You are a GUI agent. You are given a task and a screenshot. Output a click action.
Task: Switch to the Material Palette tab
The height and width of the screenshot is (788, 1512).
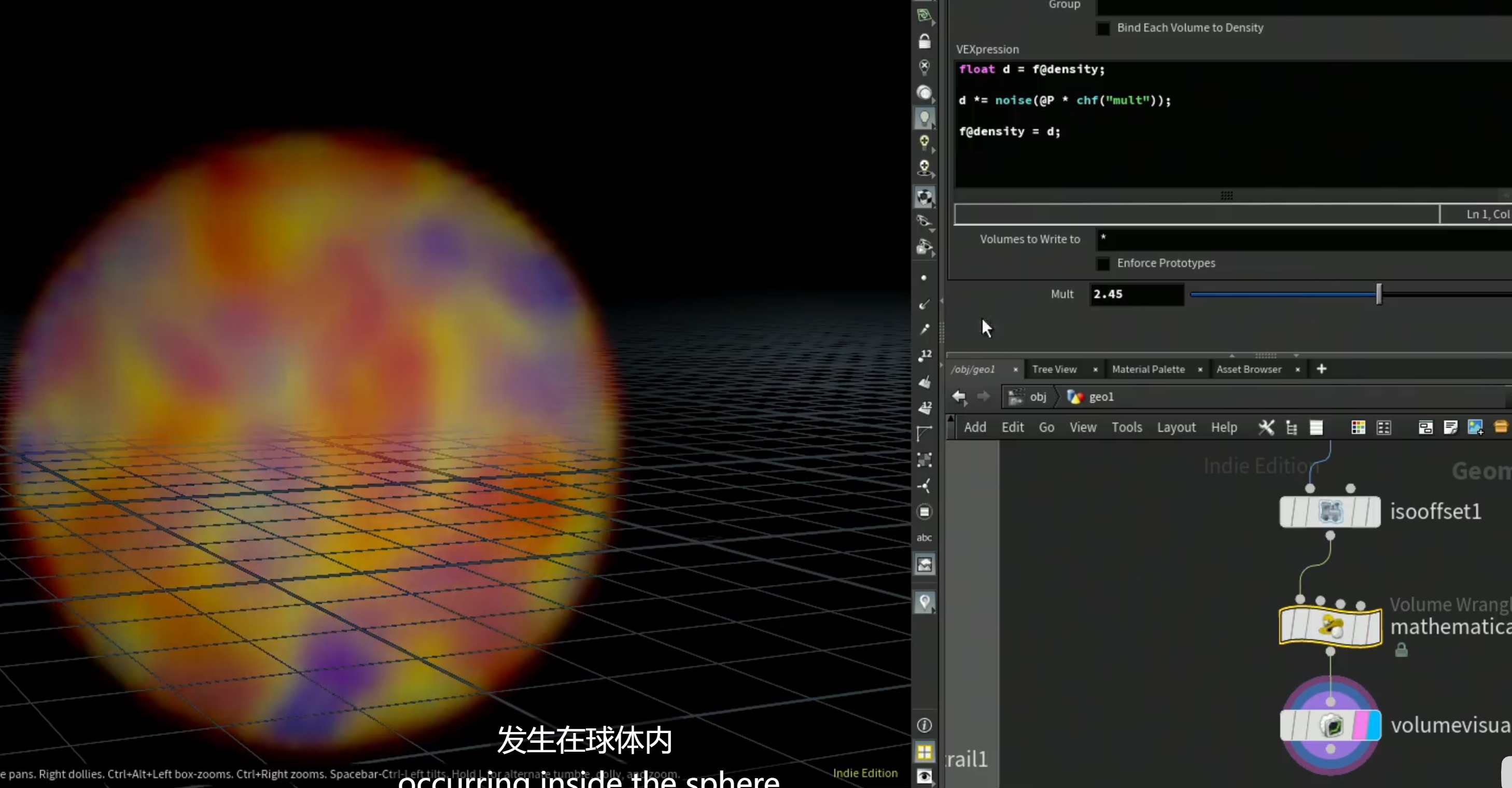[x=1148, y=369]
